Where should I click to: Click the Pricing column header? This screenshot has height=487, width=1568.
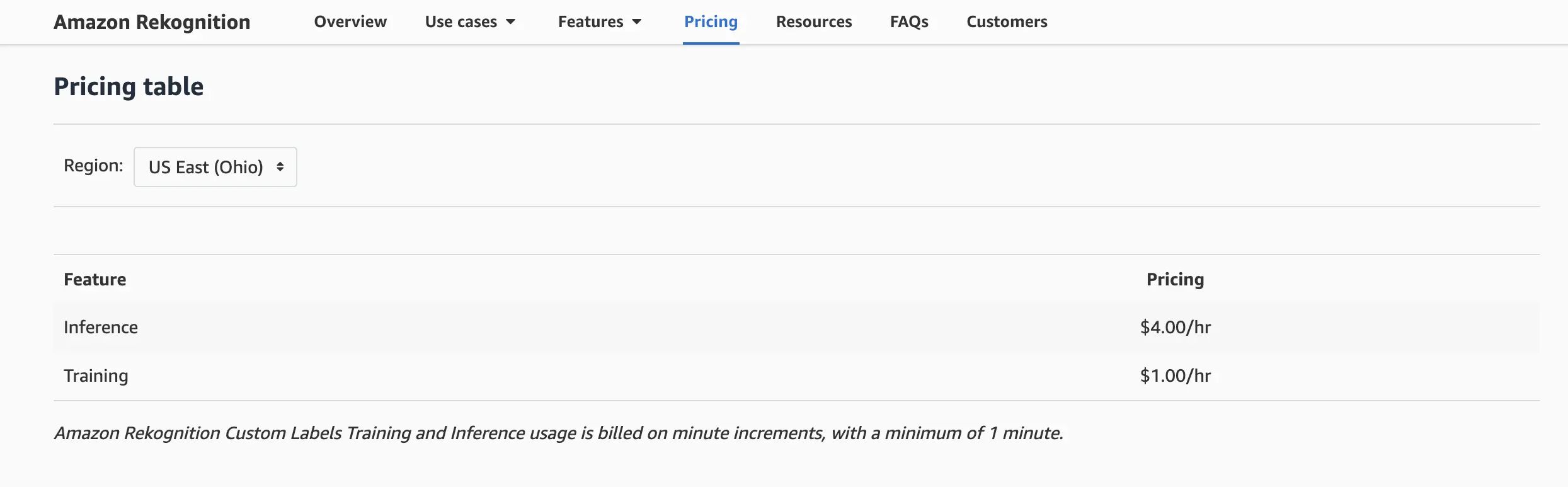pyautogui.click(x=1175, y=279)
